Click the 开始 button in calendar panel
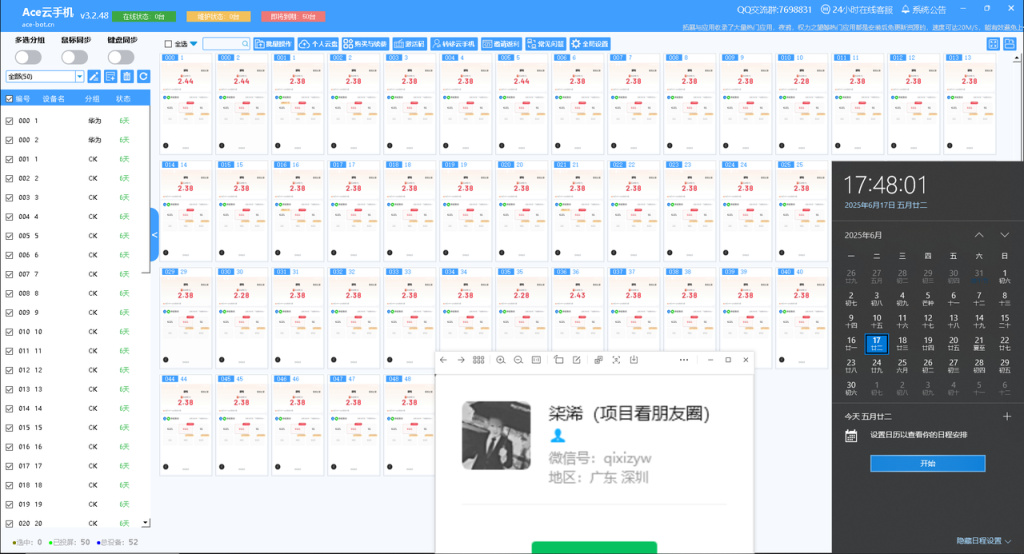 (927, 463)
